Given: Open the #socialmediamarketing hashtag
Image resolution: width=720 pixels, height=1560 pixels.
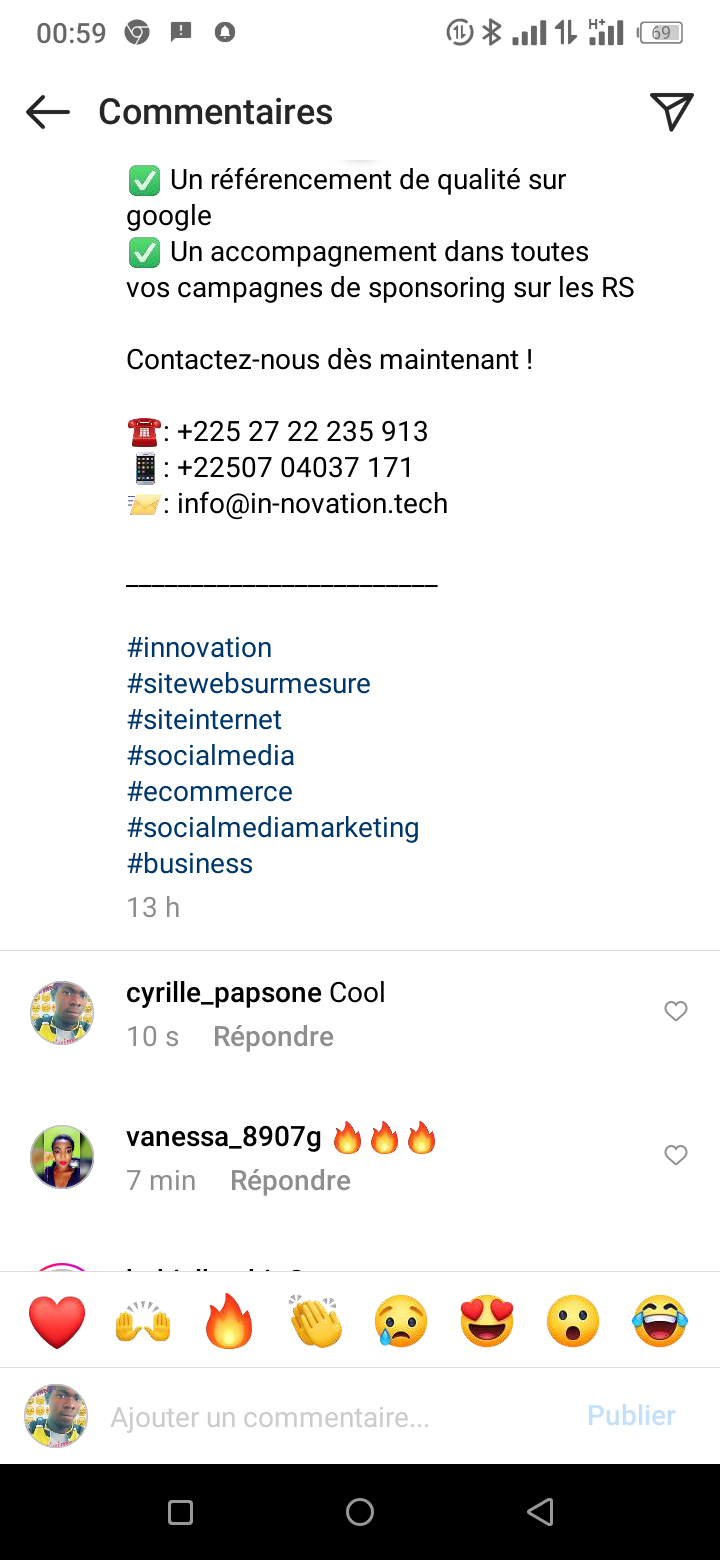Looking at the screenshot, I should 272,828.
